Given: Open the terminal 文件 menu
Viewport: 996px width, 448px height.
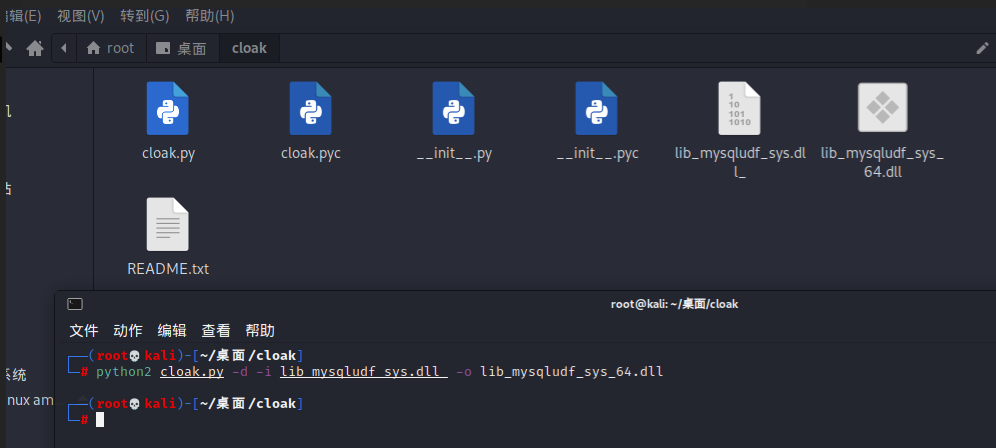Looking at the screenshot, I should (84, 330).
